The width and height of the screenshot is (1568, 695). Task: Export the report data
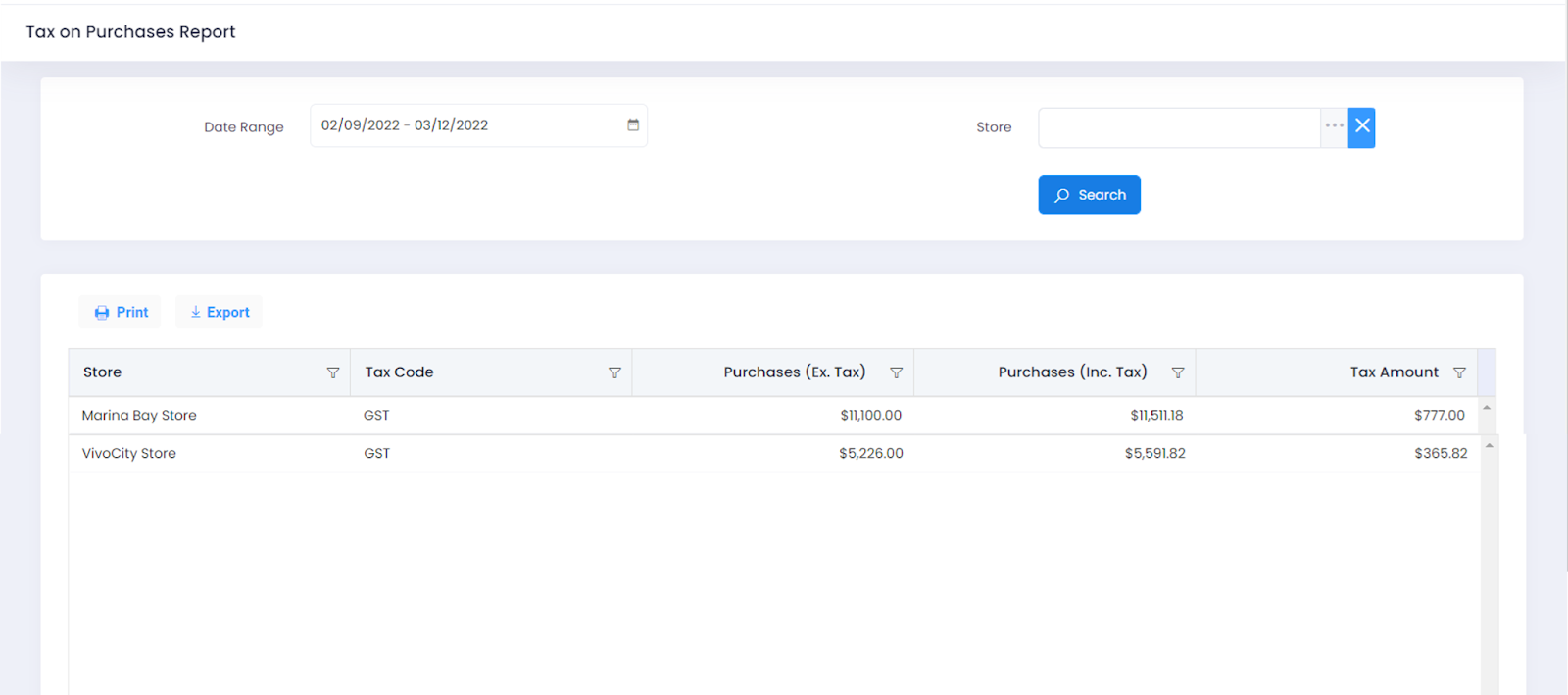220,312
